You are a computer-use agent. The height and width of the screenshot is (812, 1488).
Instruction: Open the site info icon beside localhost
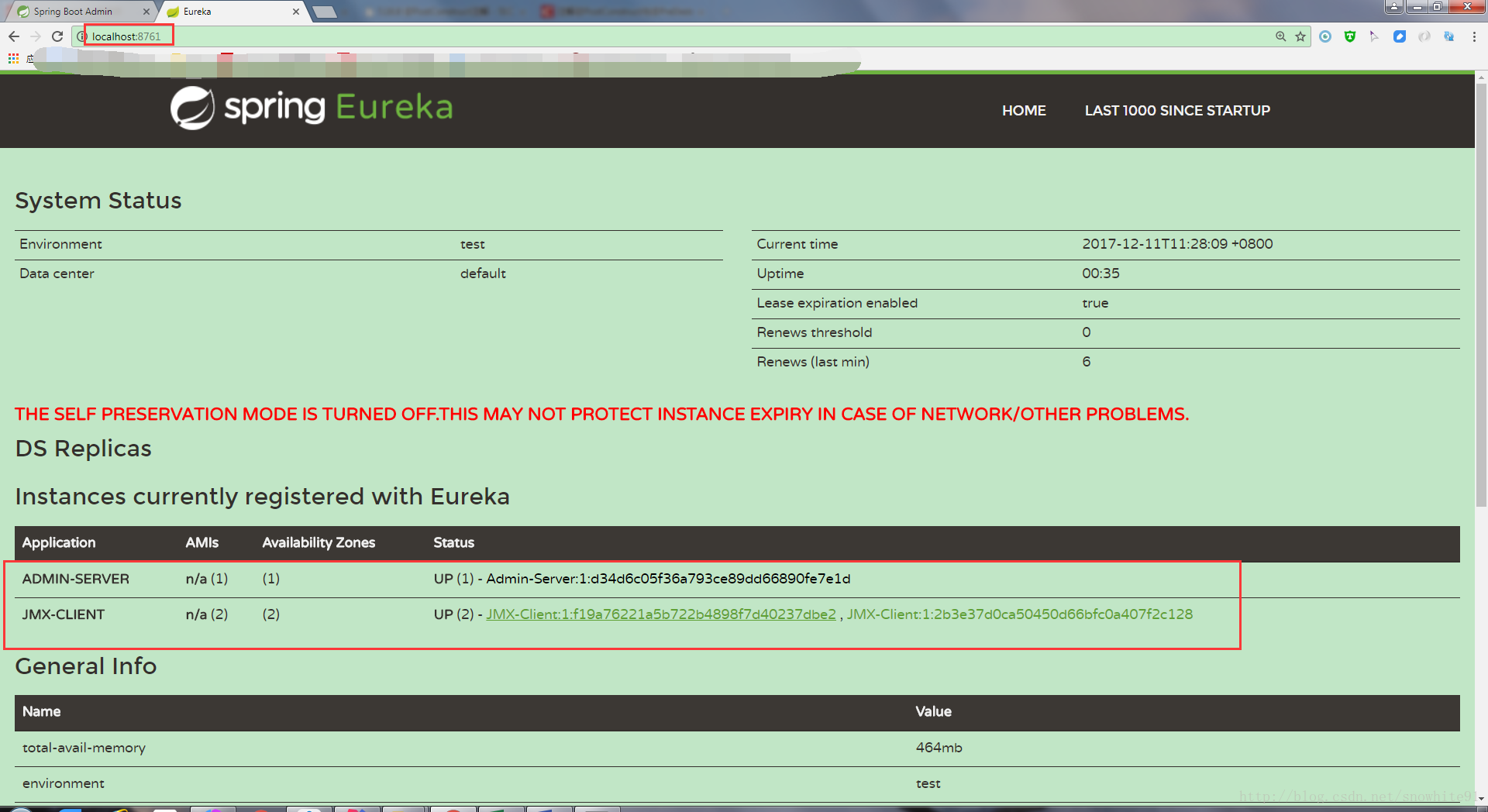pos(81,36)
